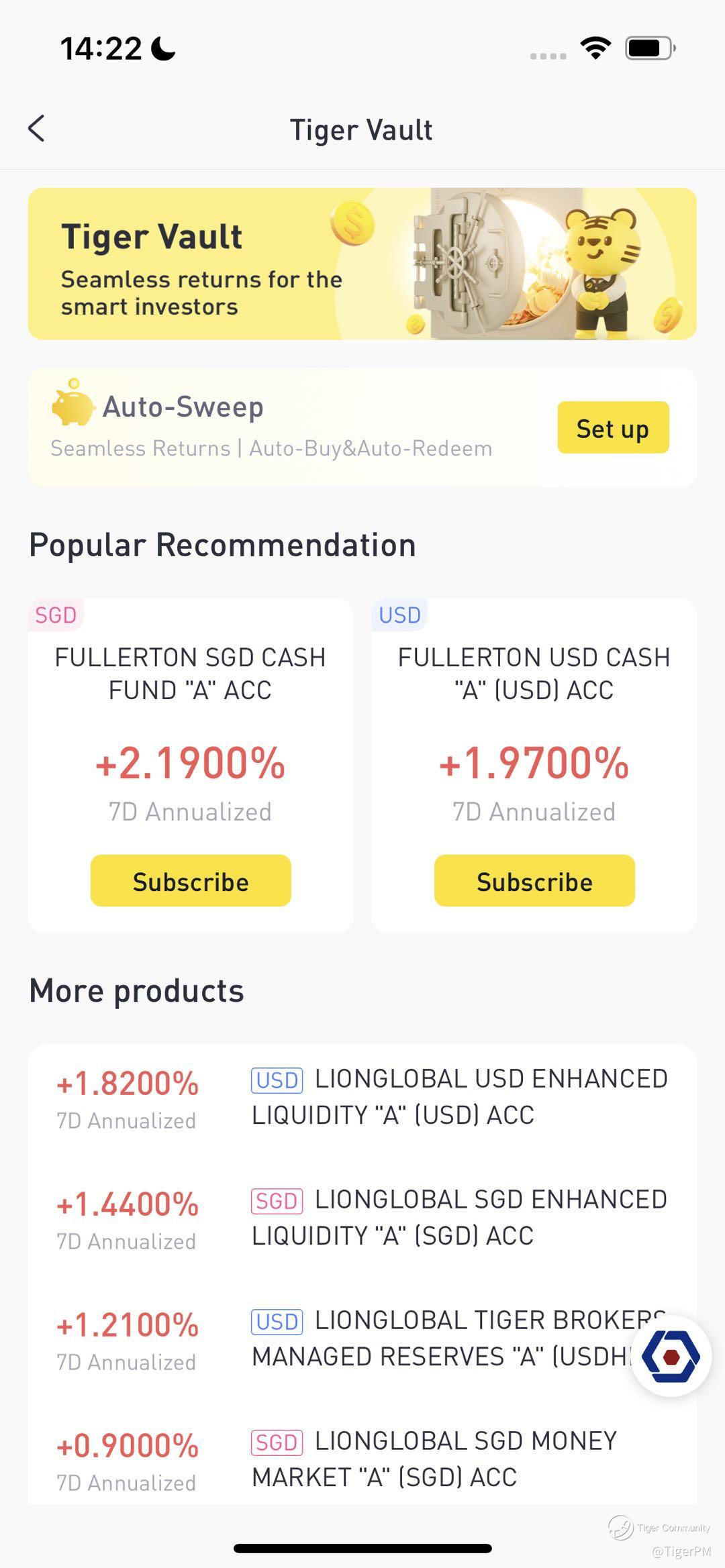This screenshot has width=725, height=1568.
Task: Open LionGlobal SGD Money Market product
Action: [362, 1459]
